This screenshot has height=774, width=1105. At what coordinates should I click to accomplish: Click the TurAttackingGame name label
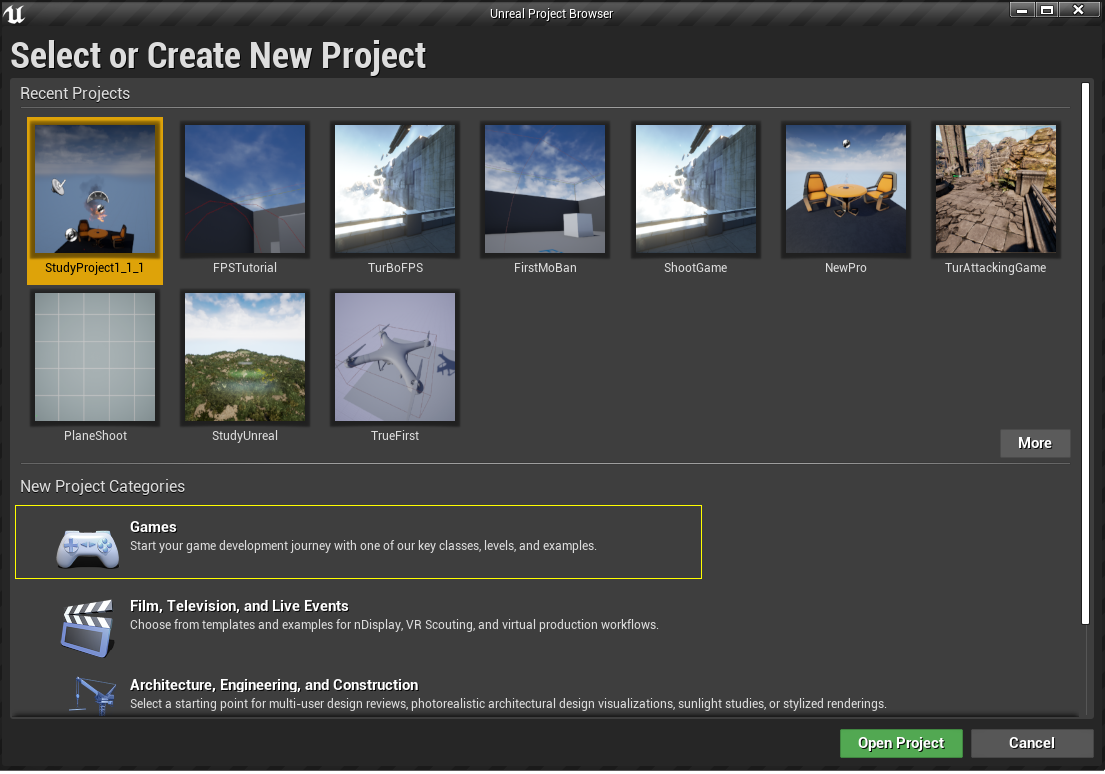pyautogui.click(x=995, y=268)
